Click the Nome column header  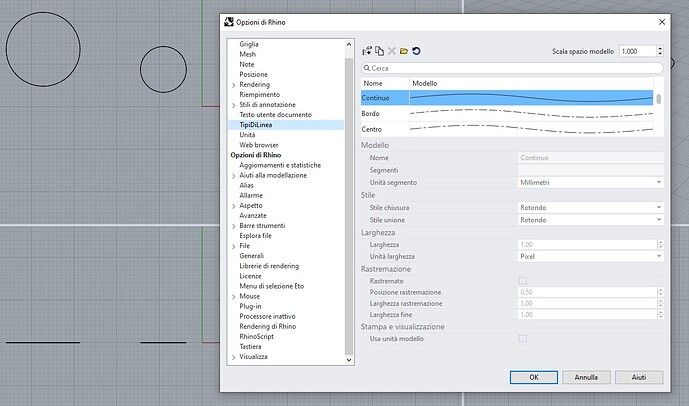pyautogui.click(x=385, y=83)
